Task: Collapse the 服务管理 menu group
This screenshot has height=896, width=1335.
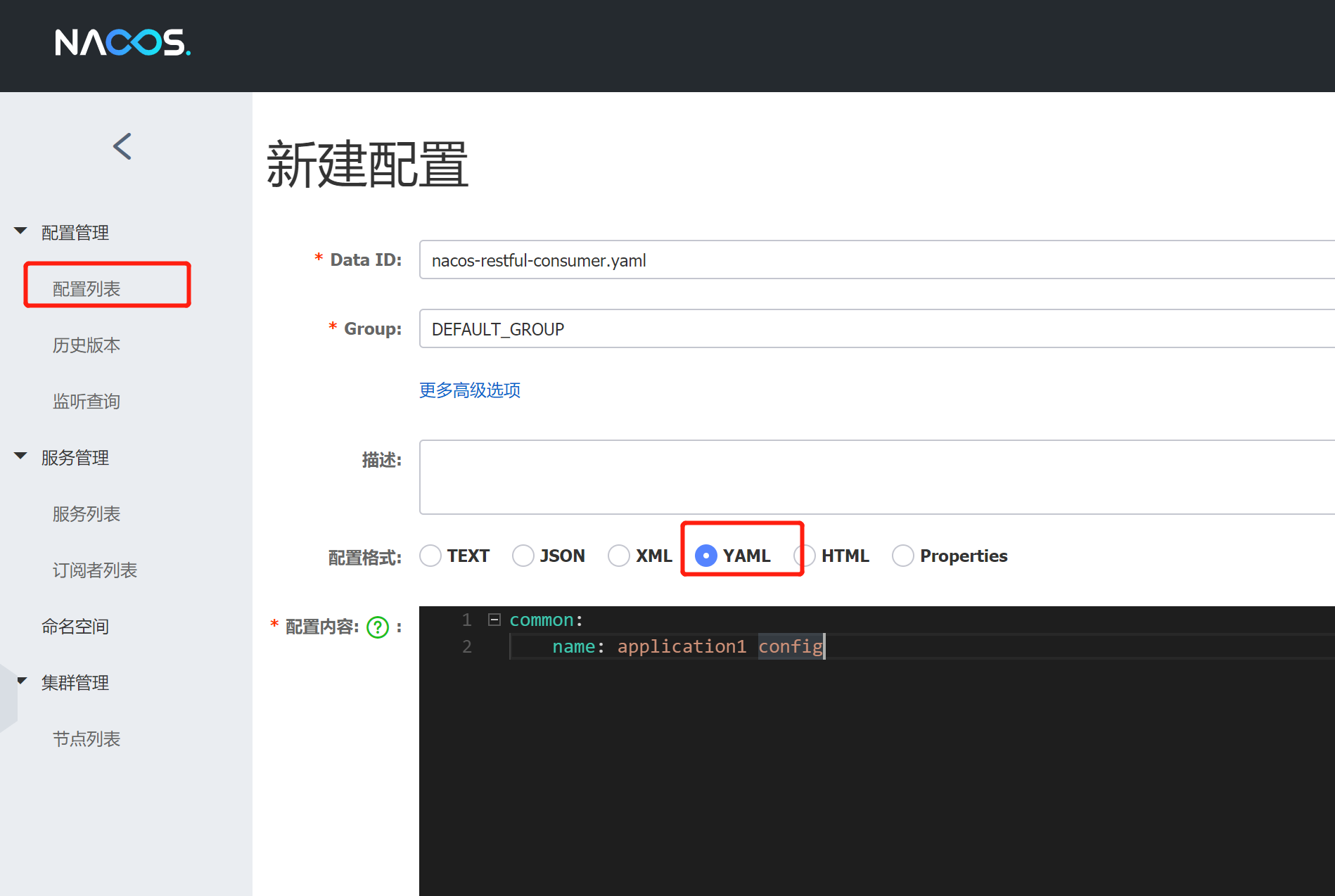Action: click(x=20, y=456)
